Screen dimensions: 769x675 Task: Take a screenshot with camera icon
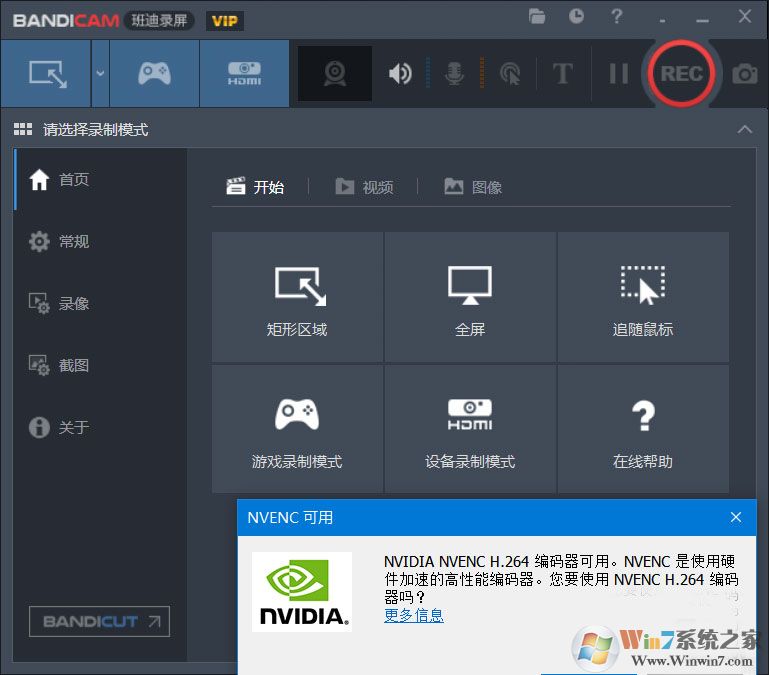pyautogui.click(x=744, y=74)
